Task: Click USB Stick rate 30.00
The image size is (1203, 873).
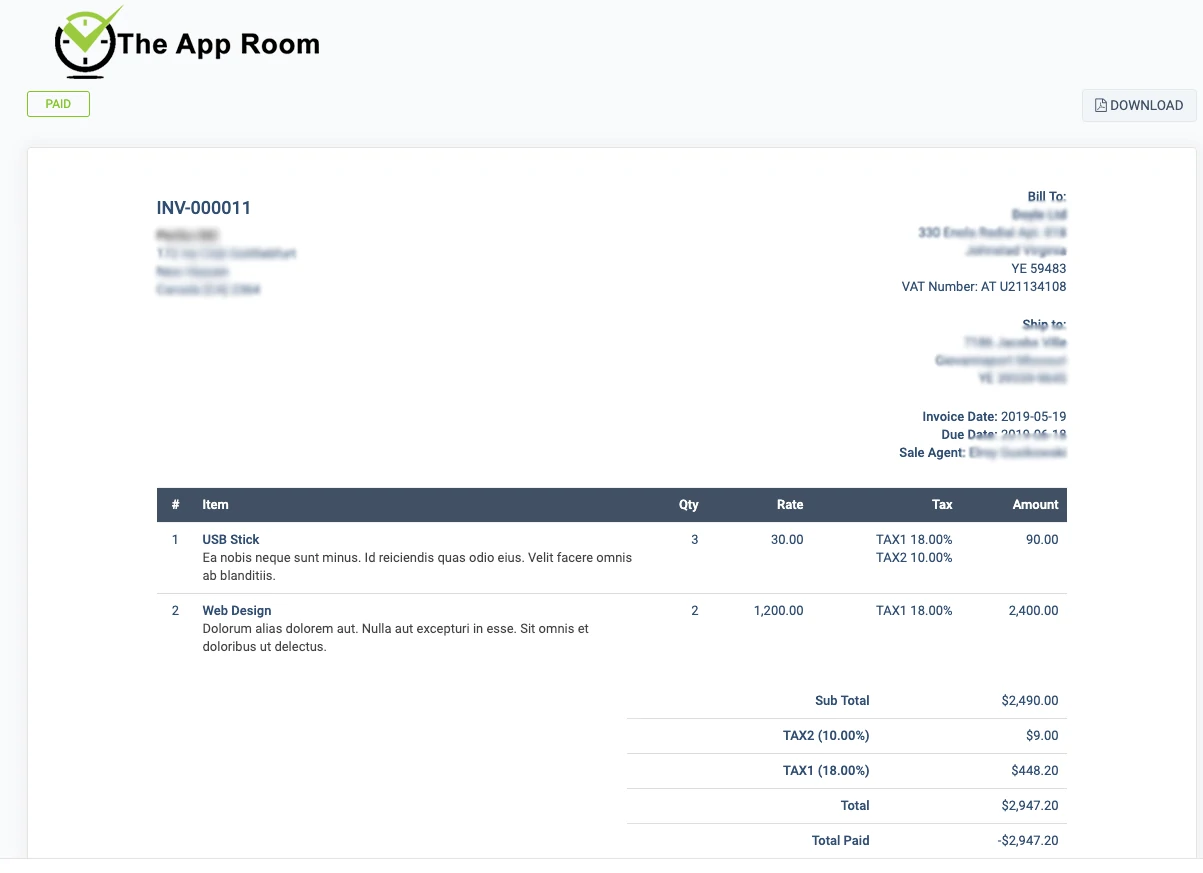Action: click(787, 540)
